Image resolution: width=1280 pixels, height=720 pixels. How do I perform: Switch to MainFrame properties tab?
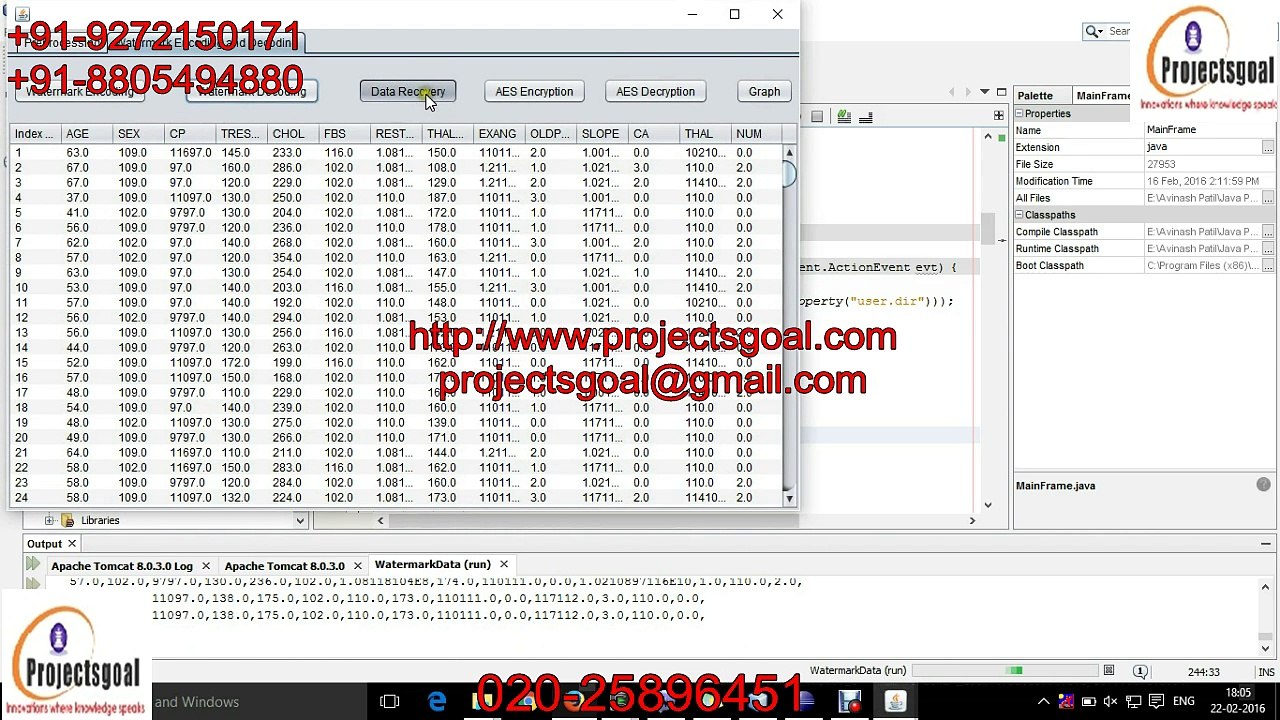point(1103,96)
